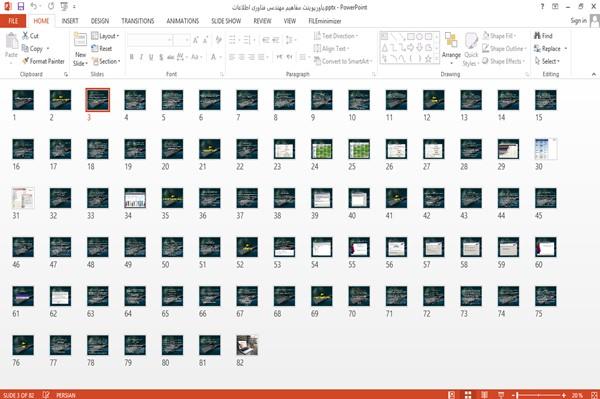The image size is (600, 399).
Task: Open the Font name combo box
Action: pos(149,40)
